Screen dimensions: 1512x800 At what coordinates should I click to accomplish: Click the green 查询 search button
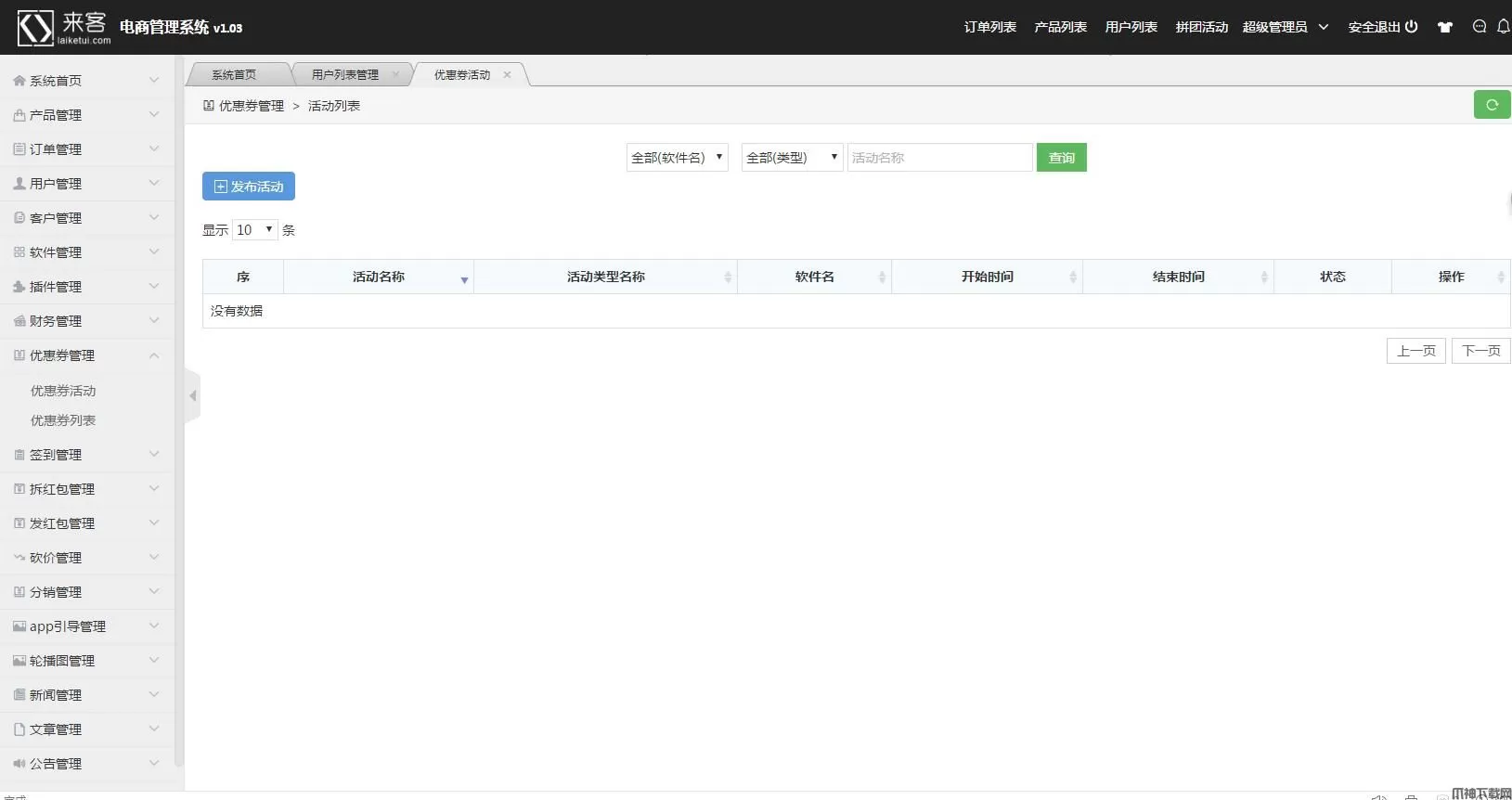pyautogui.click(x=1061, y=158)
